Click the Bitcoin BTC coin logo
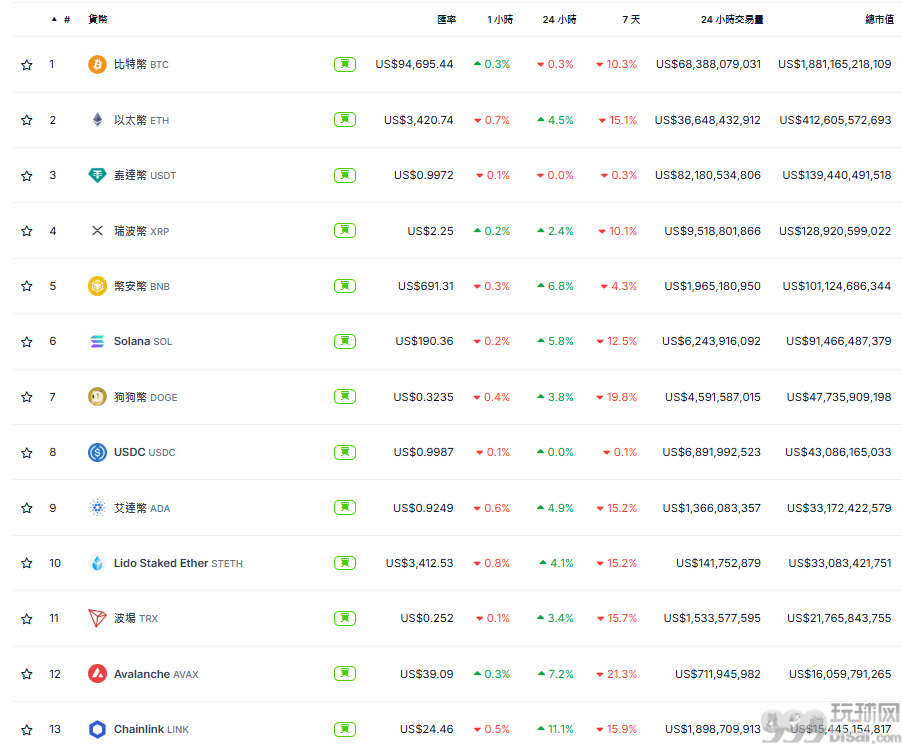The height and width of the screenshot is (744, 902). point(97,64)
